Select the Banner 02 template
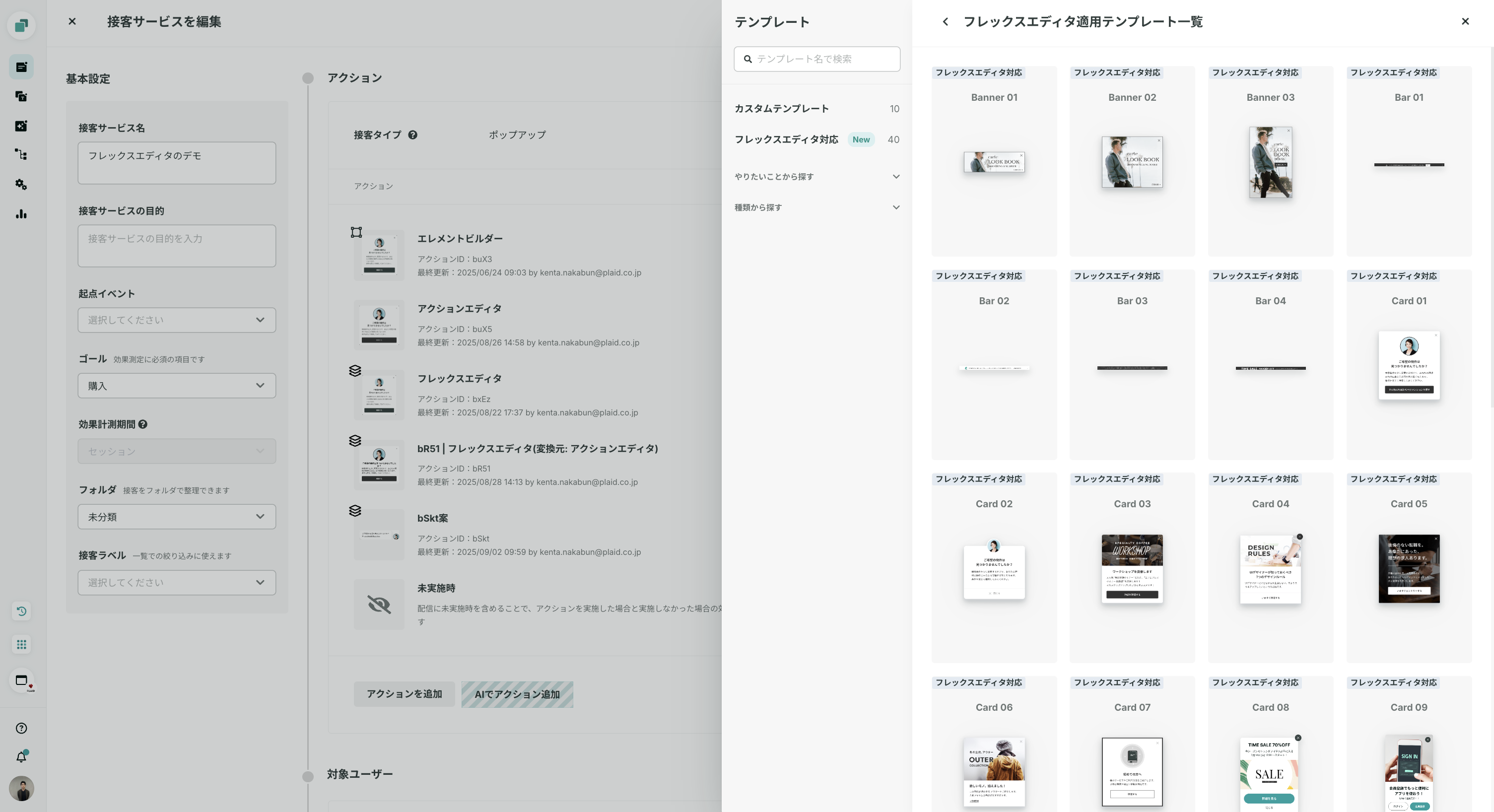1494x812 pixels. click(x=1132, y=161)
